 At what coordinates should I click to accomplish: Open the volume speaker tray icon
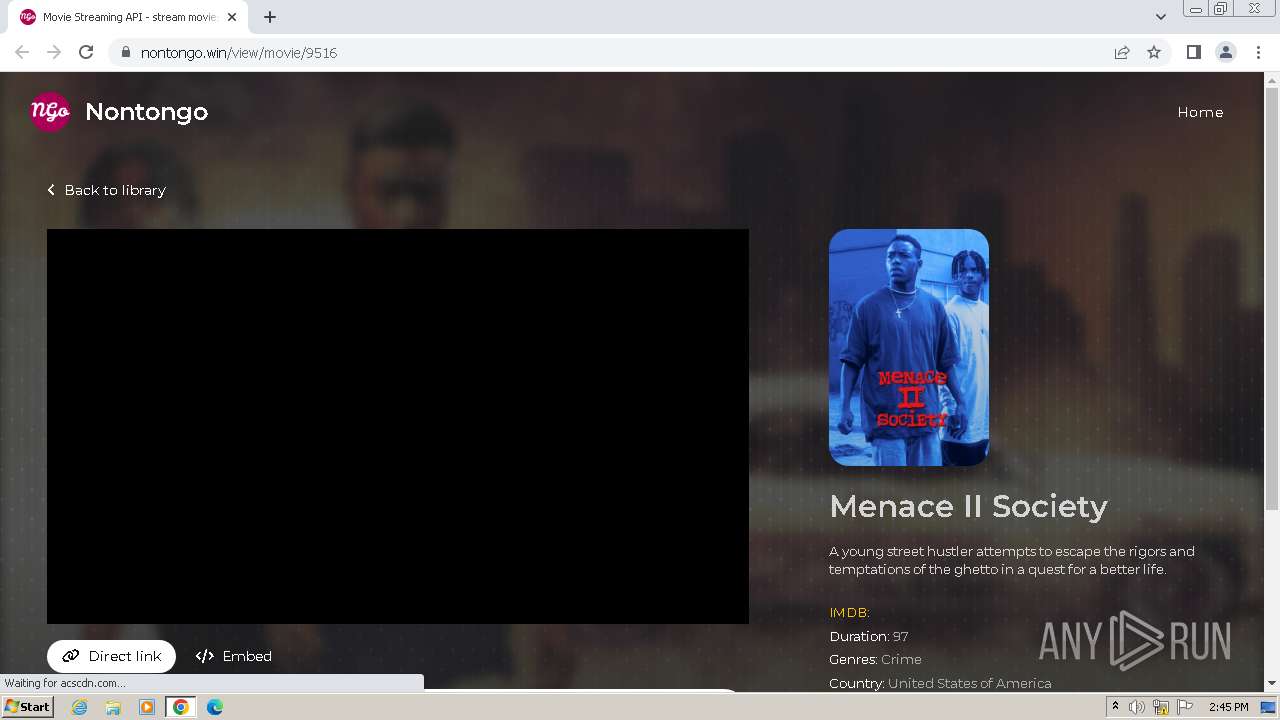tap(1137, 707)
